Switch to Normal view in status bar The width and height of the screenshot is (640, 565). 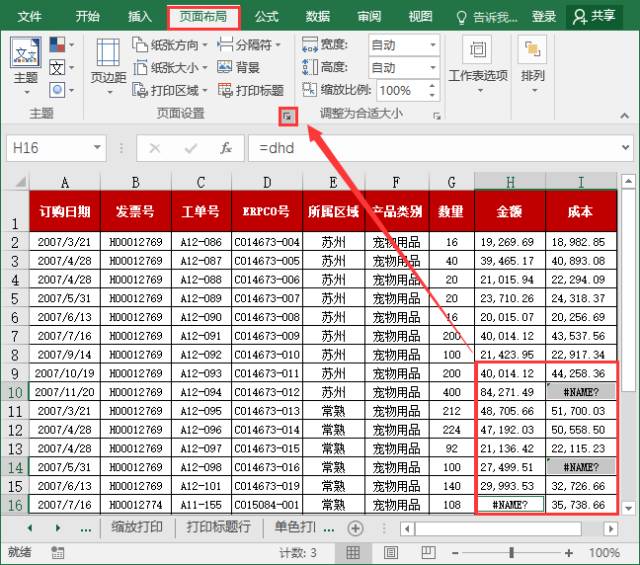pos(352,552)
